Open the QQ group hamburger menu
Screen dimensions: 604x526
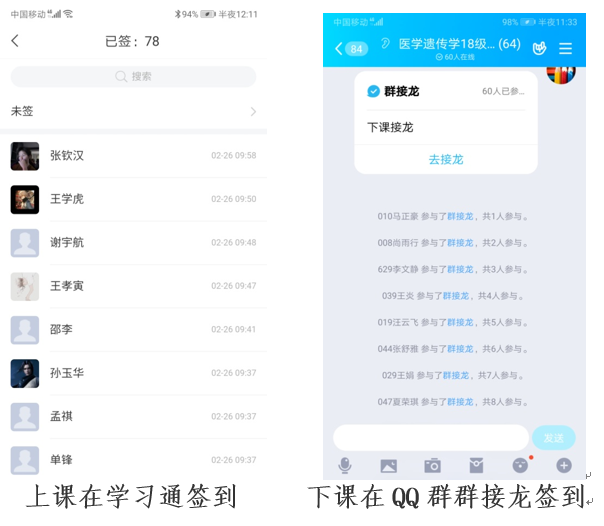(565, 49)
